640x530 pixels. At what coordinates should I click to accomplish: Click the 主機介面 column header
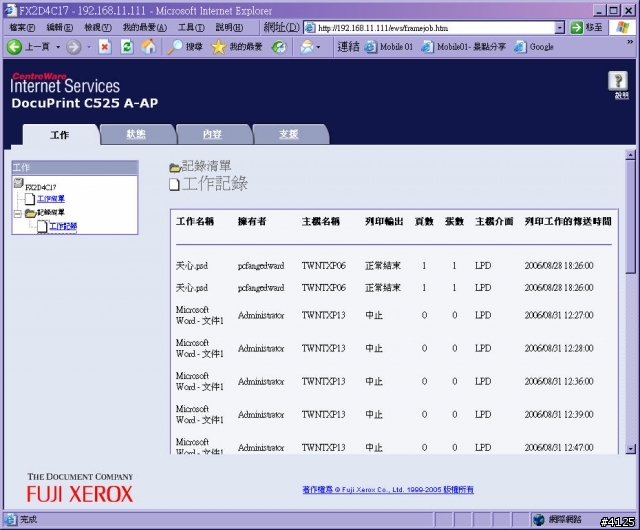coord(494,222)
